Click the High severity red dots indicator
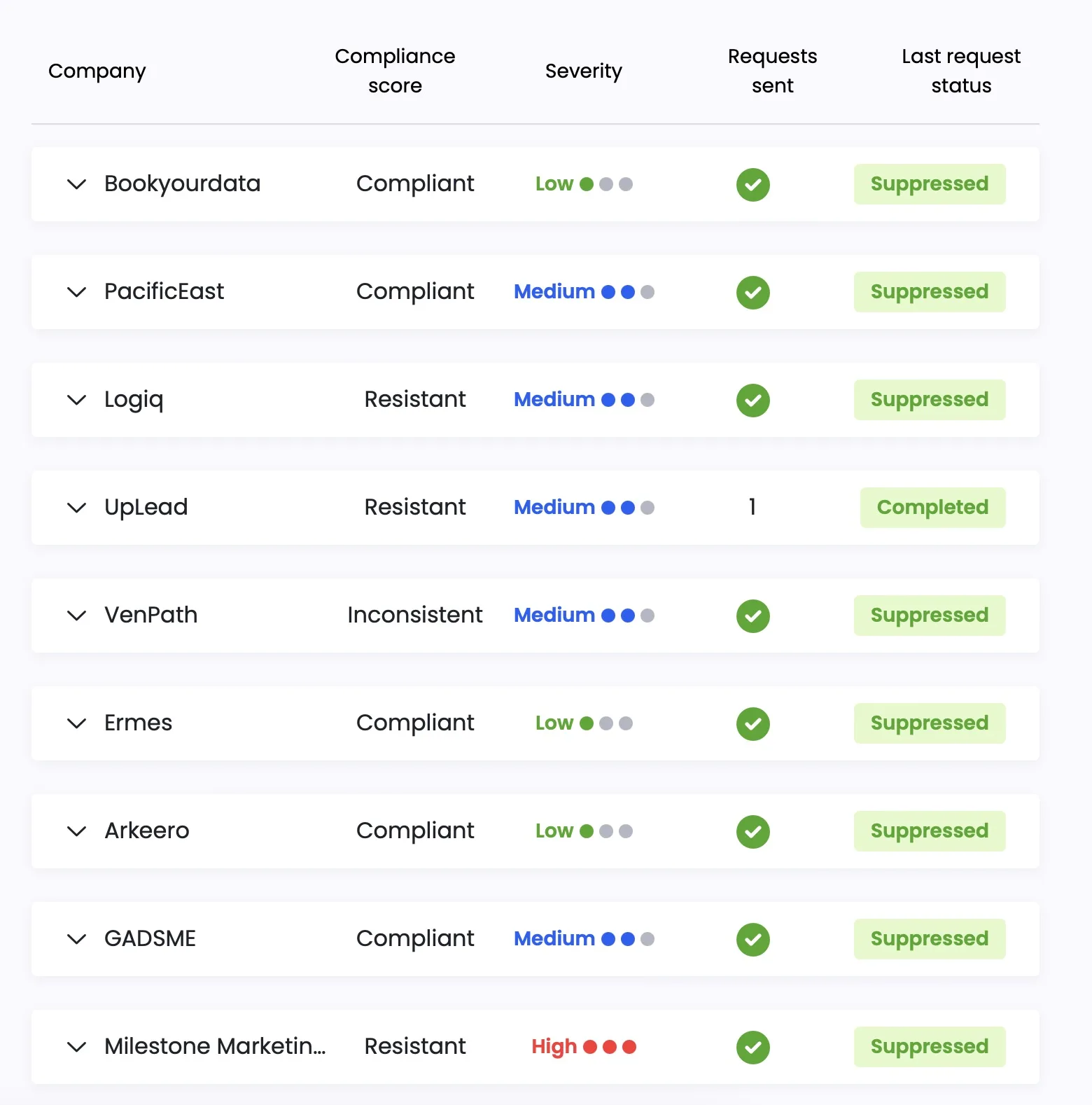1092x1105 pixels. (x=609, y=1047)
